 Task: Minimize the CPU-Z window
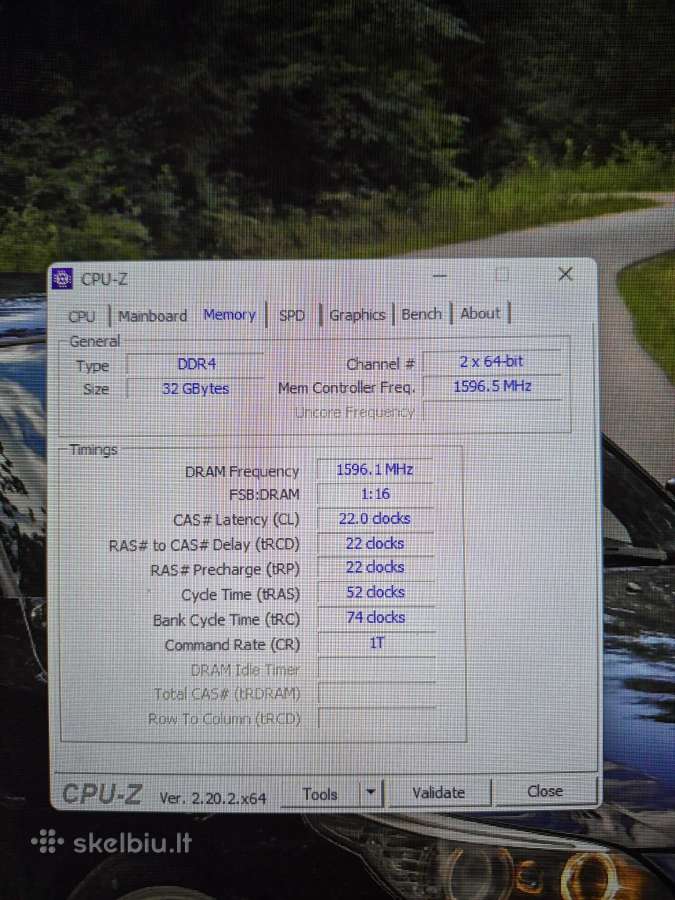tap(440, 276)
